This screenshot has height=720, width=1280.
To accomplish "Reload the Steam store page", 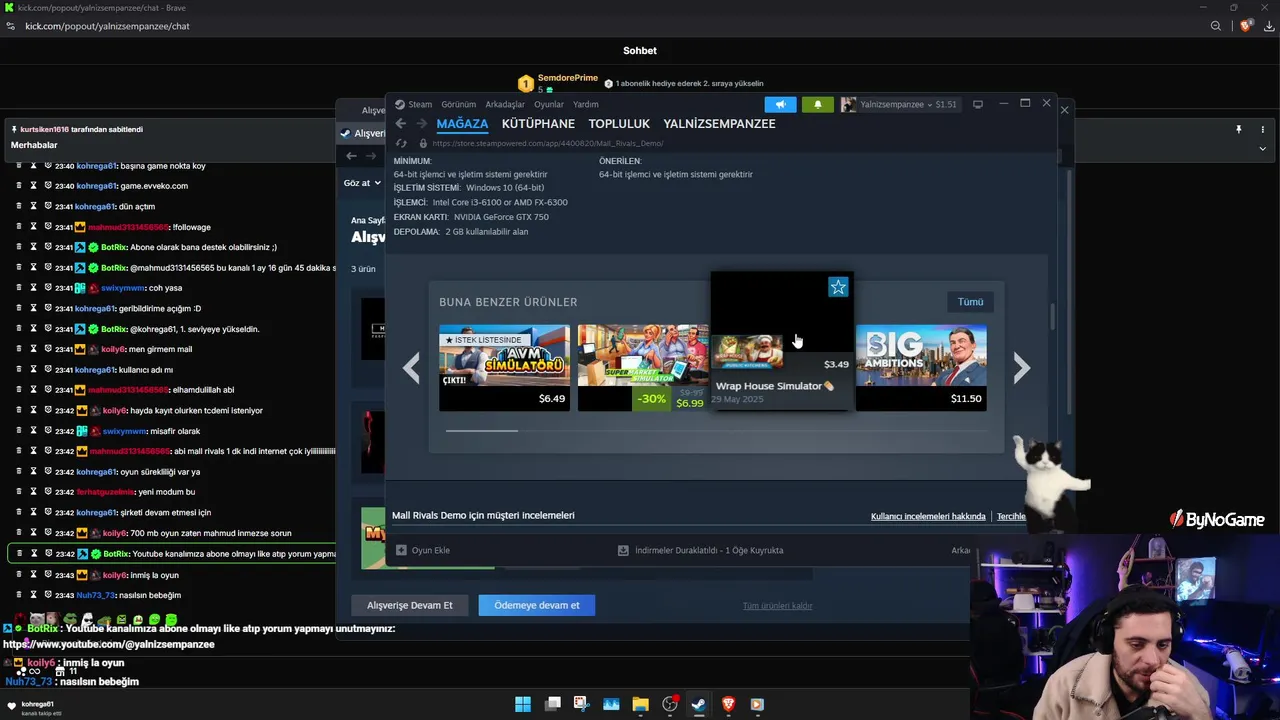I will pos(401,143).
